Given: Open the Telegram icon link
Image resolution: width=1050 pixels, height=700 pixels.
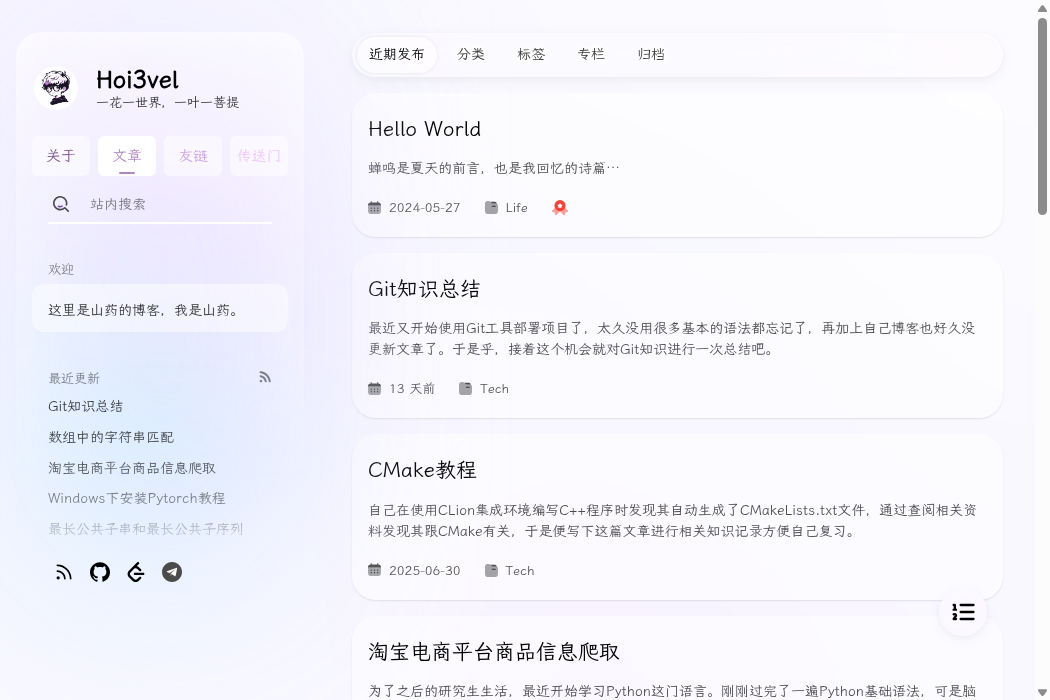Looking at the screenshot, I should coord(172,572).
